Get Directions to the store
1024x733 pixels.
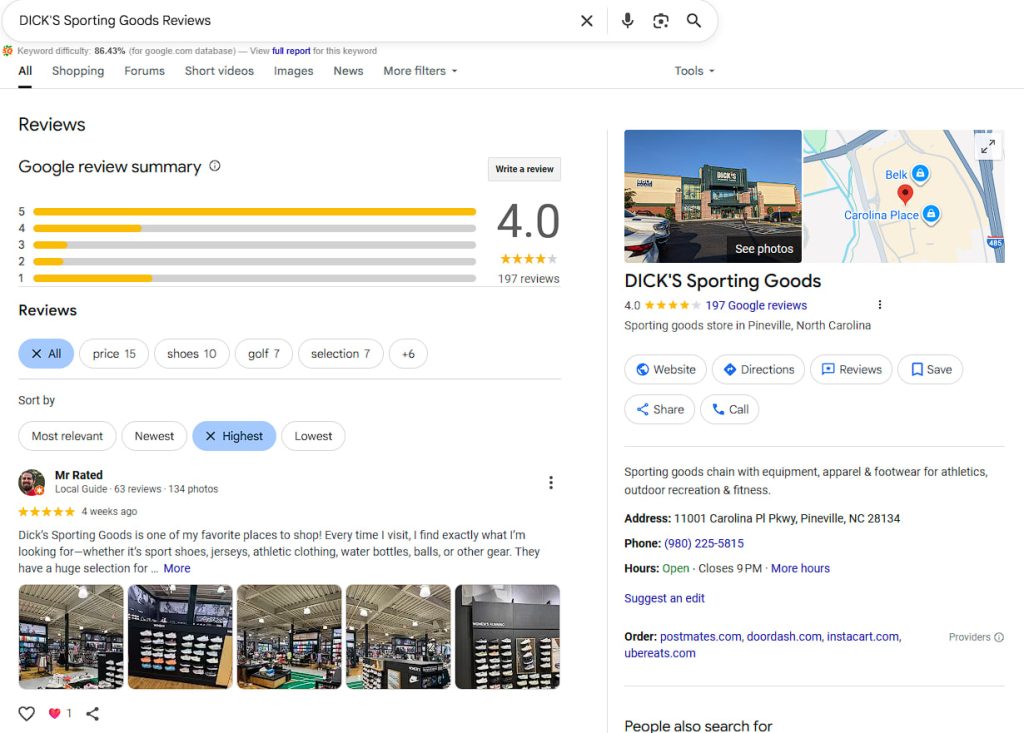coord(758,369)
